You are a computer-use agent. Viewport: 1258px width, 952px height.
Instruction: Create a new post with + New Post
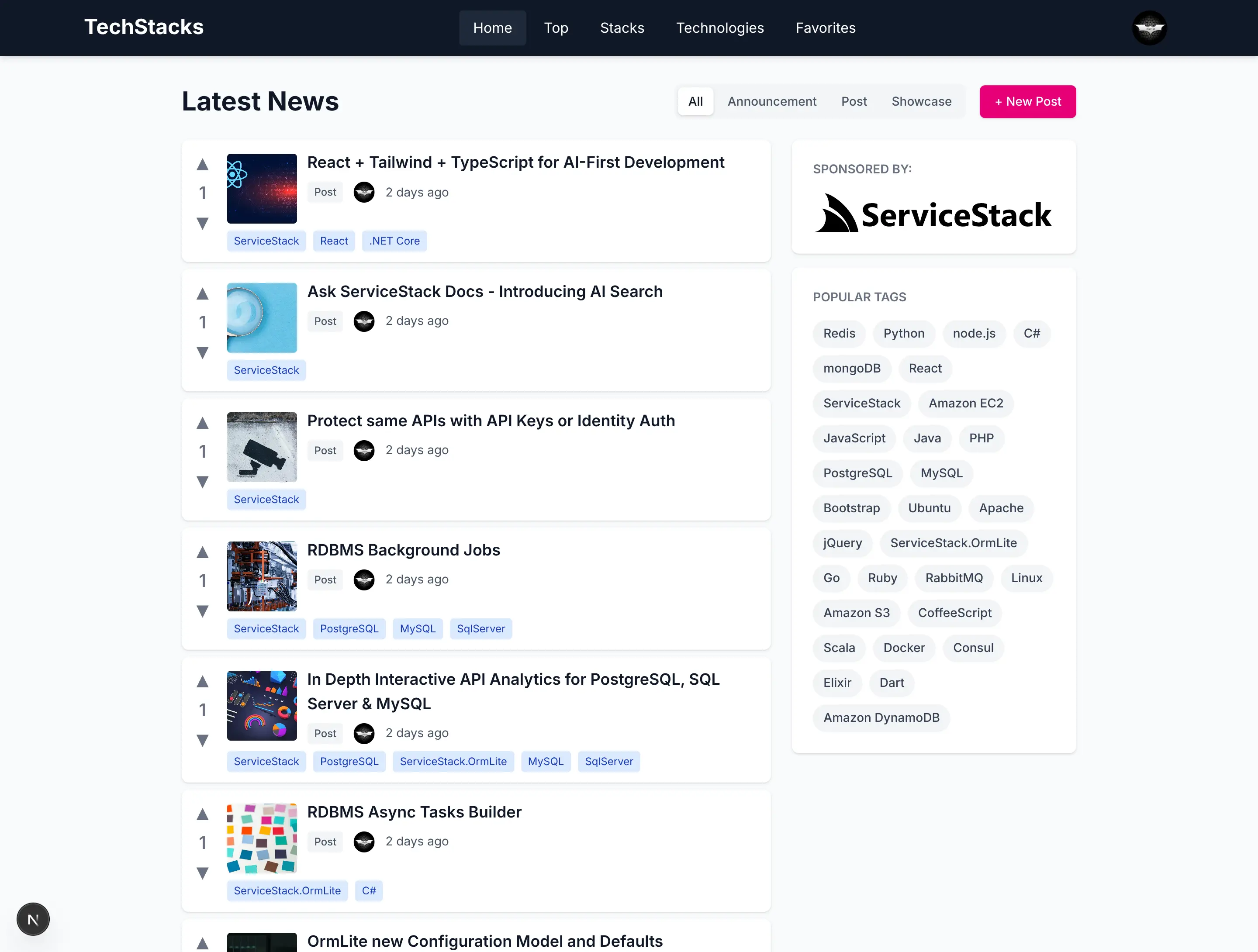click(1027, 101)
